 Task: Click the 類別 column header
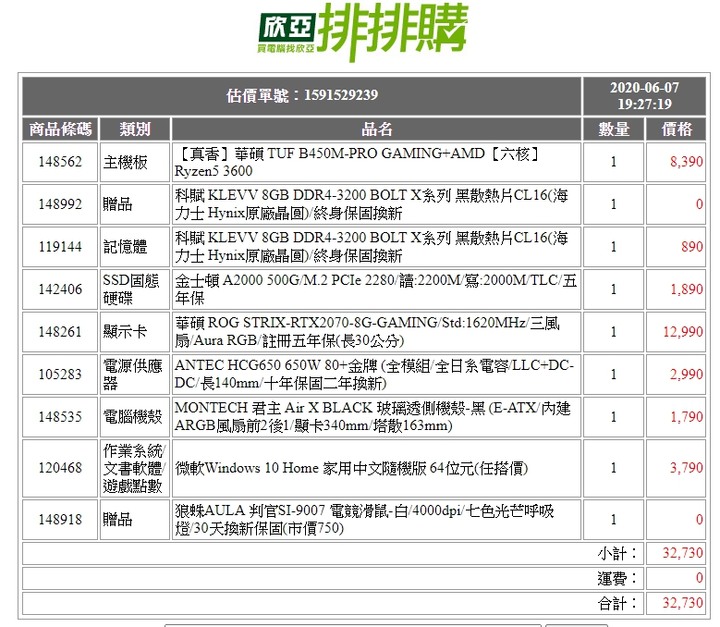coord(135,129)
